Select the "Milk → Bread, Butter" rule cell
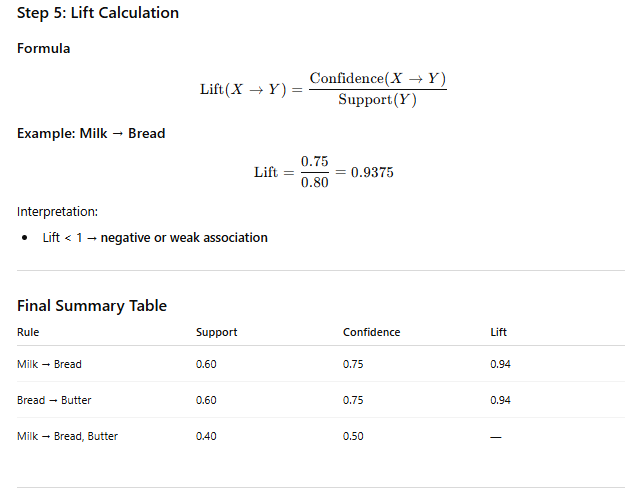This screenshot has height=498, width=625. [67, 436]
